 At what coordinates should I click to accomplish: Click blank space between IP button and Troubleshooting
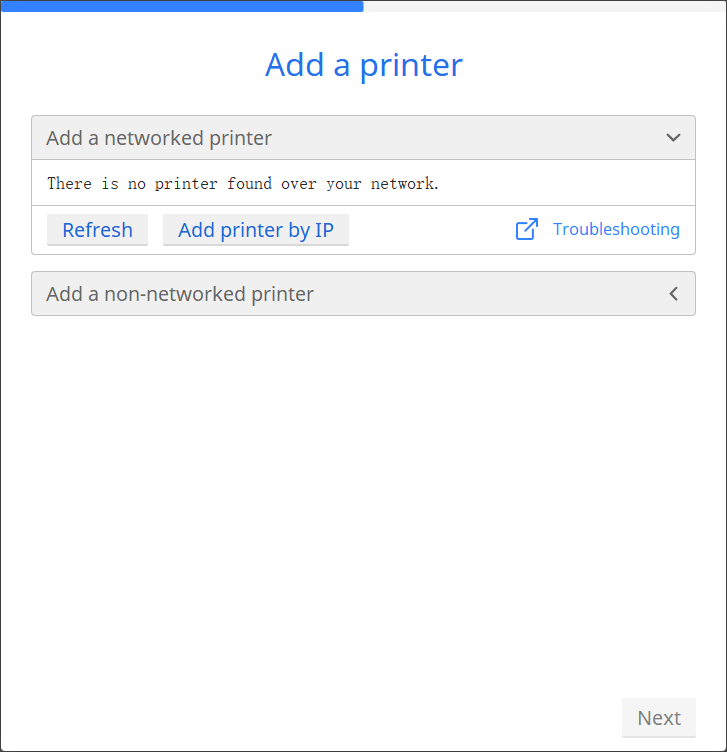tap(432, 230)
